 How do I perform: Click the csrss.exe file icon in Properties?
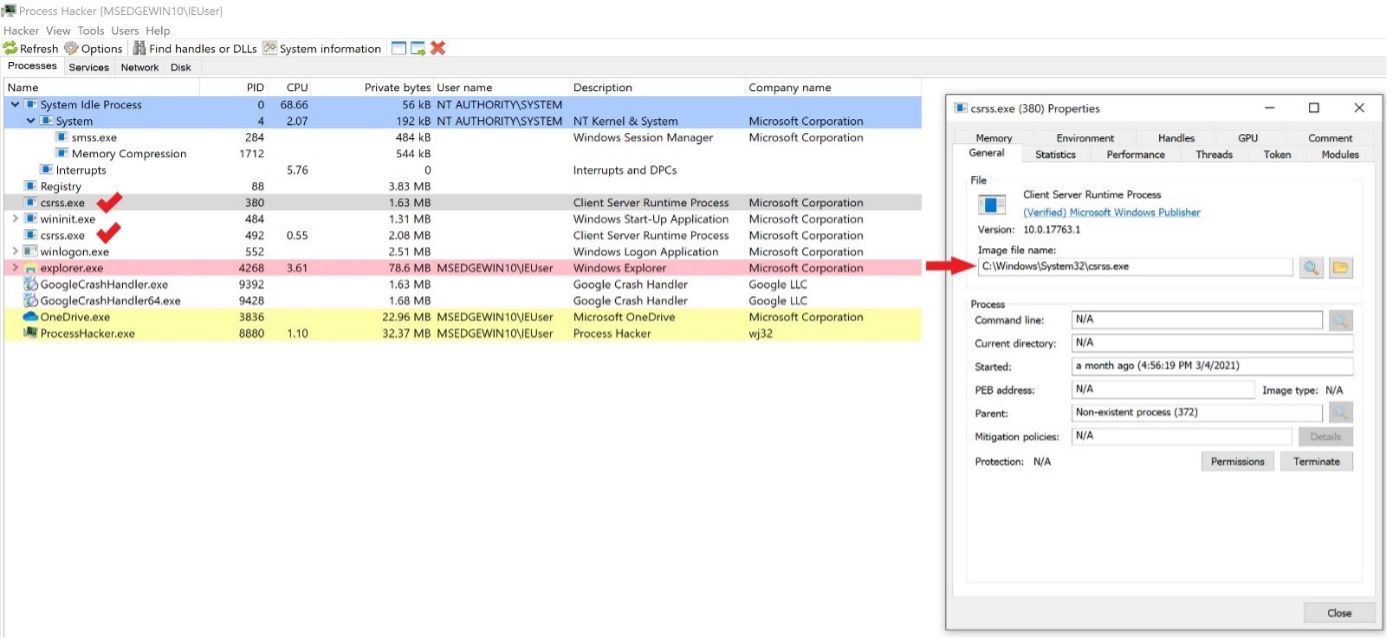tap(992, 205)
